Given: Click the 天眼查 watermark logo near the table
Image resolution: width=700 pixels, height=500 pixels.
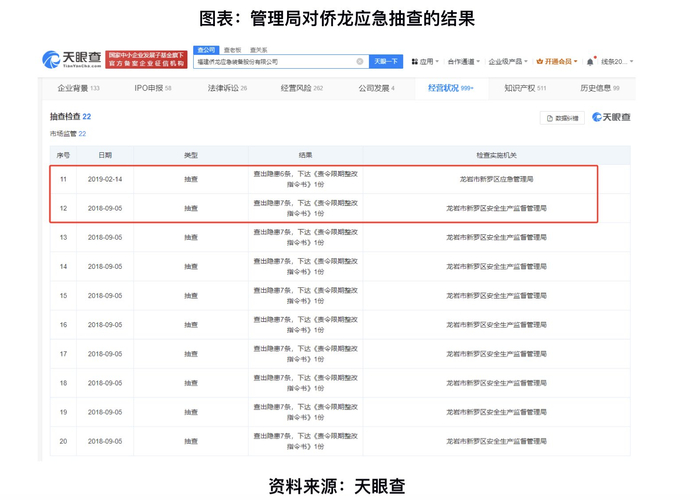Looking at the screenshot, I should (x=612, y=117).
